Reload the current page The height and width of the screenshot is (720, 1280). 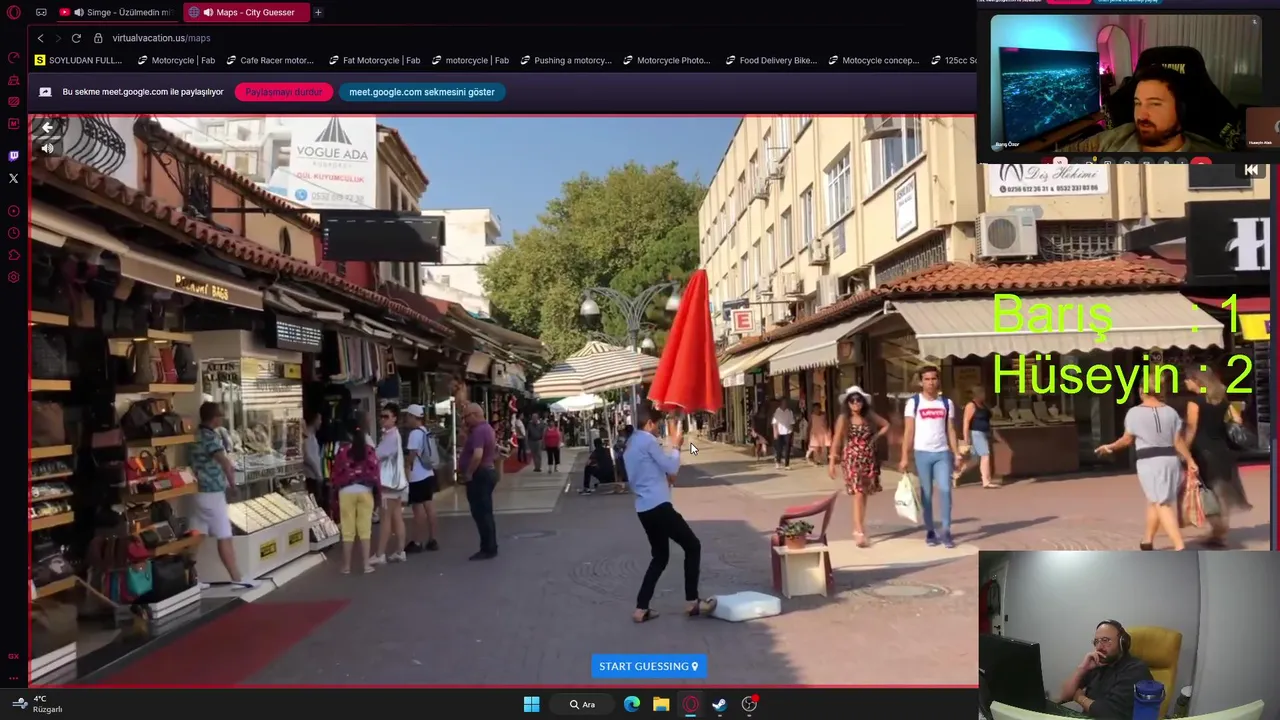pos(75,38)
